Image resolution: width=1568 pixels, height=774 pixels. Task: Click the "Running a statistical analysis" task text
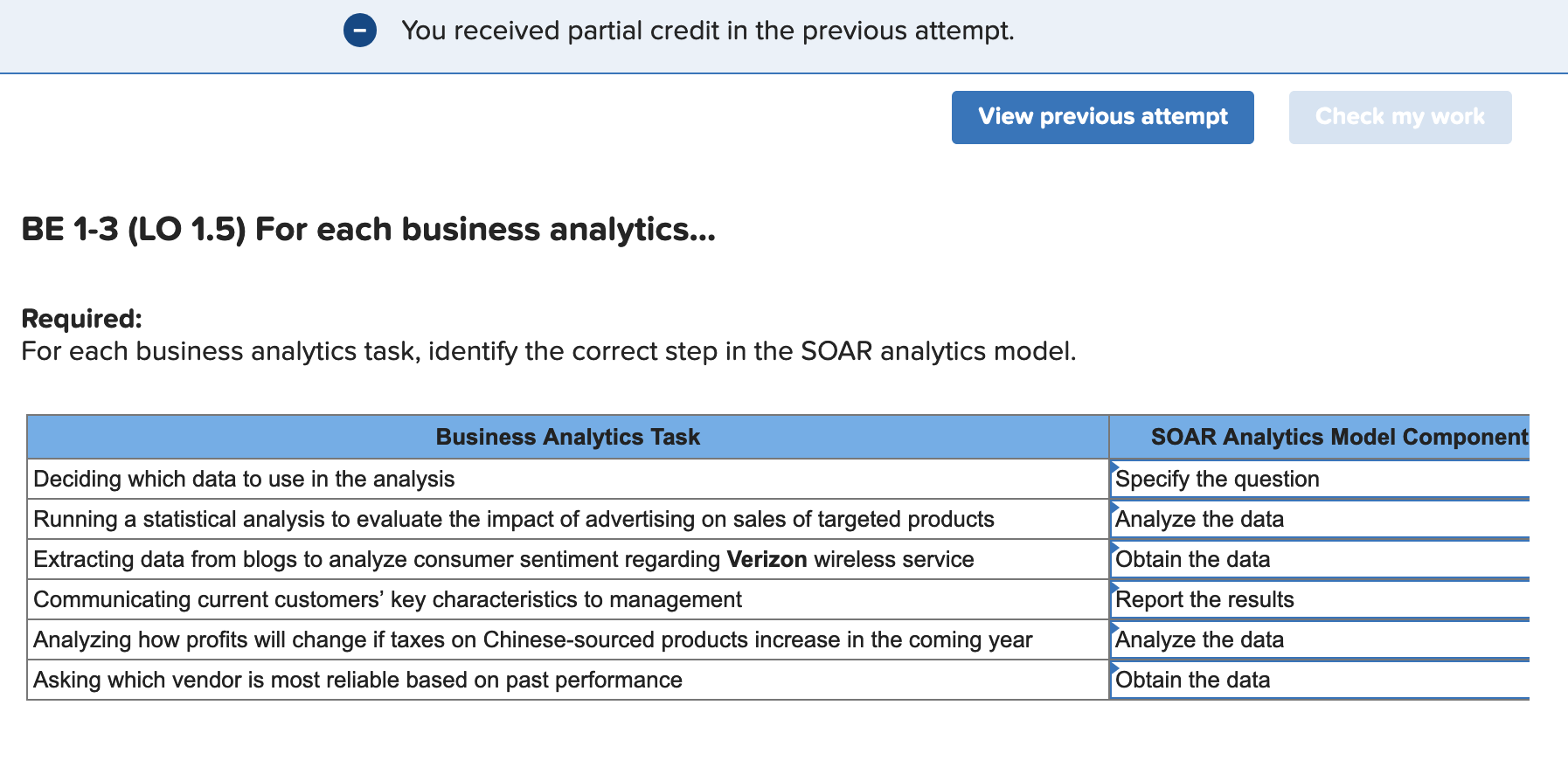pos(514,519)
